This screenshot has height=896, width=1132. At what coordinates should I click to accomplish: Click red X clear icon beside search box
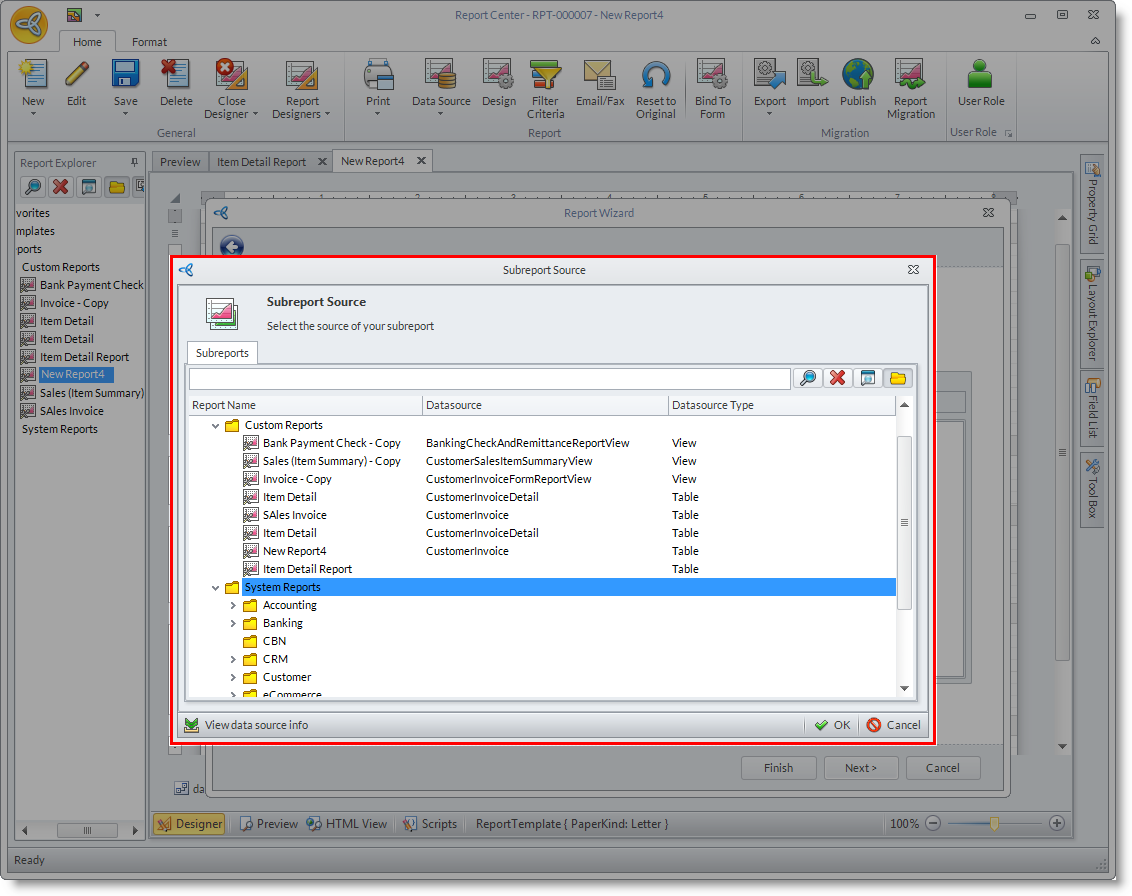pyautogui.click(x=838, y=378)
